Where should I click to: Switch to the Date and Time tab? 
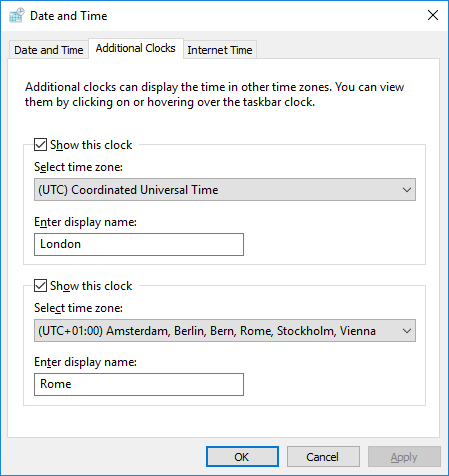coord(49,50)
